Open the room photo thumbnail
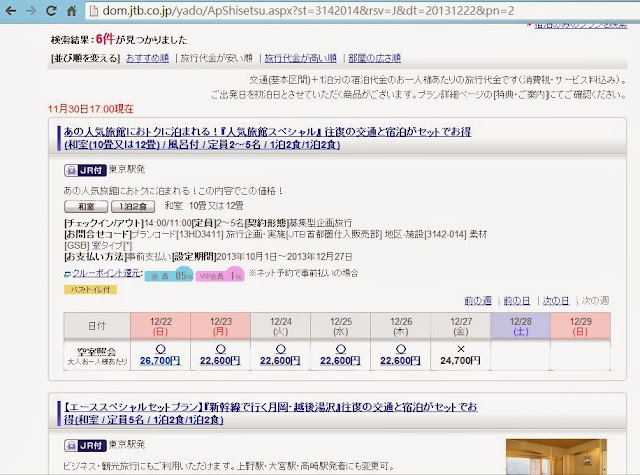Image resolution: width=640 pixels, height=475 pixels. (x=556, y=457)
